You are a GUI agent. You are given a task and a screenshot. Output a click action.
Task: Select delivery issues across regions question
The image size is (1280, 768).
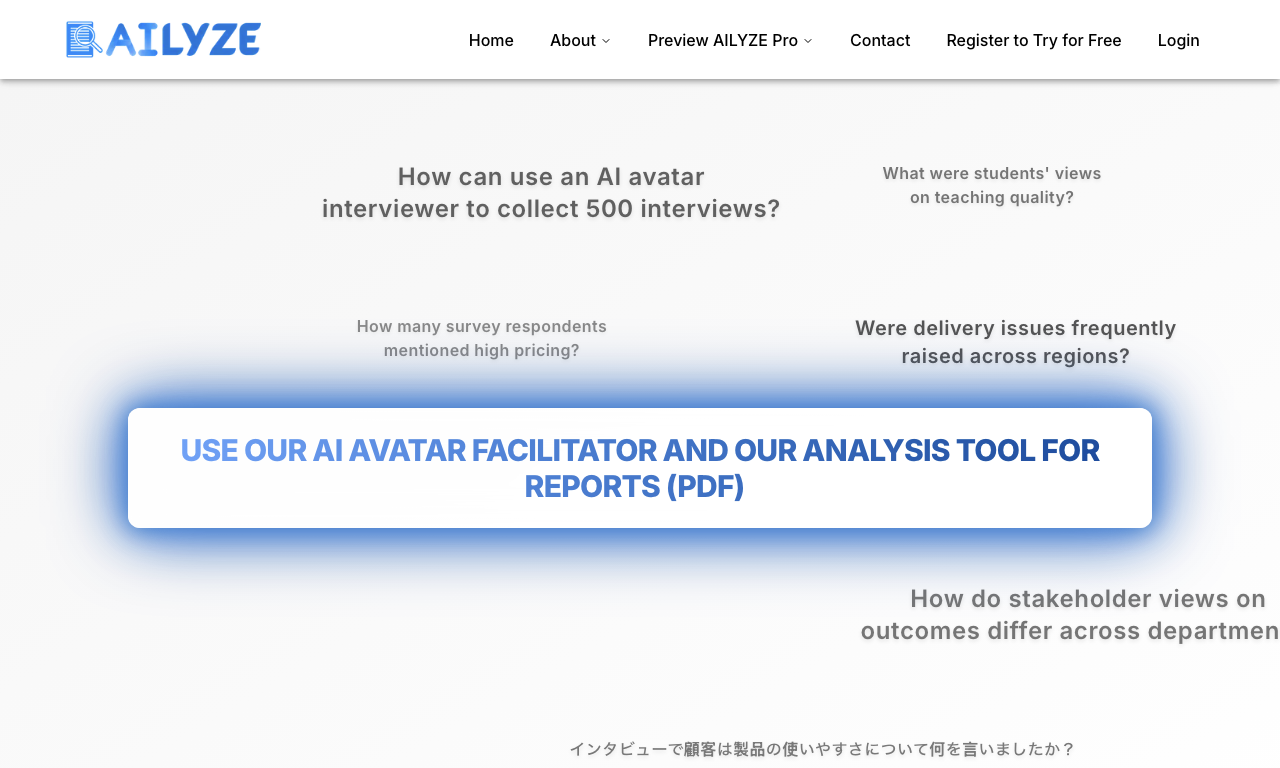click(1016, 342)
